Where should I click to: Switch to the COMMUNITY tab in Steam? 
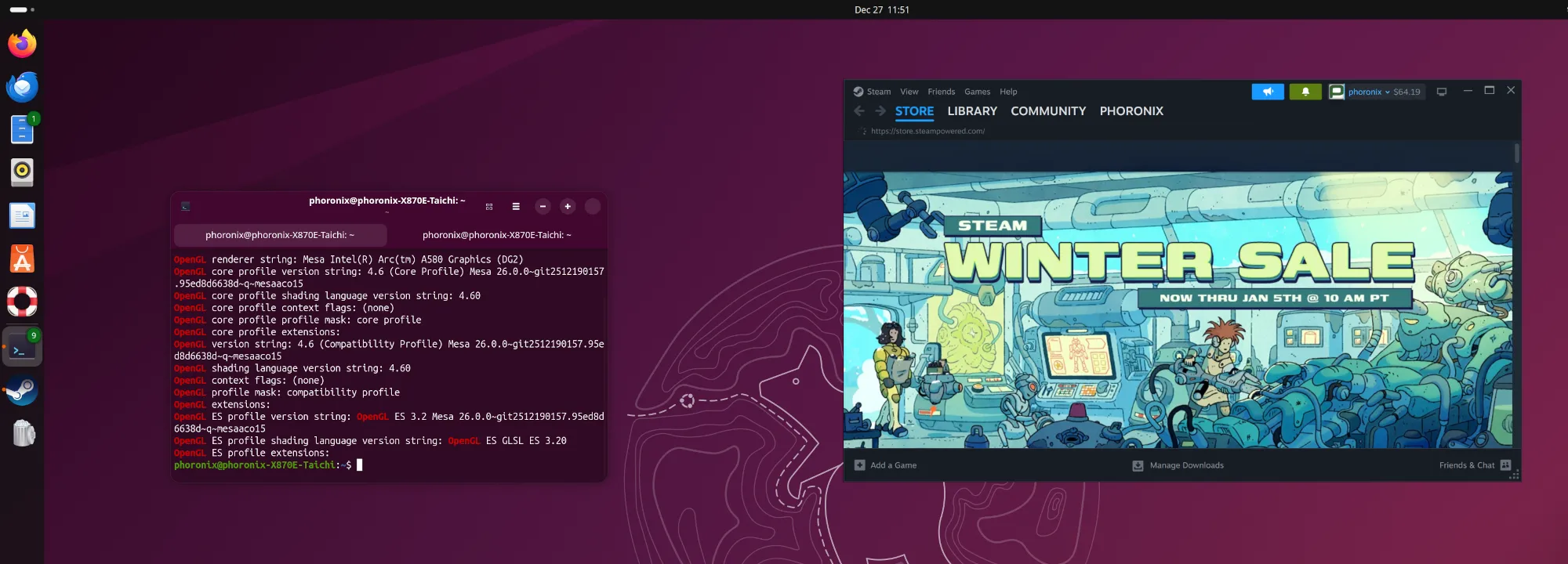point(1048,111)
